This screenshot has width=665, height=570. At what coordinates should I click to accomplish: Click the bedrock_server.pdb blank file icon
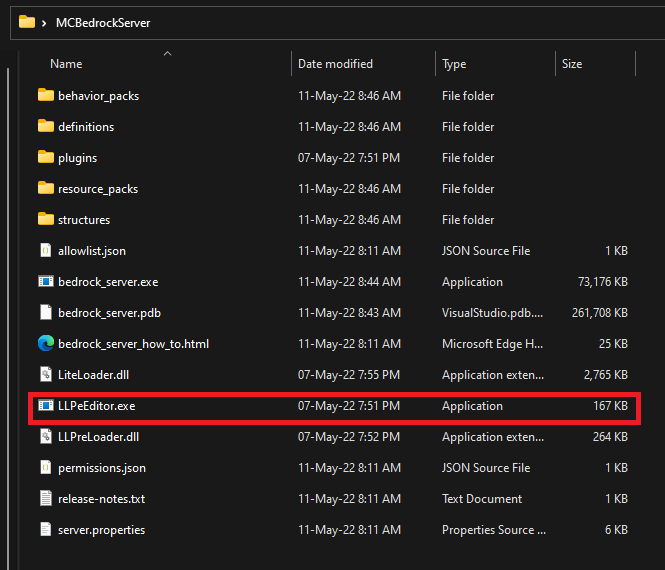click(46, 312)
